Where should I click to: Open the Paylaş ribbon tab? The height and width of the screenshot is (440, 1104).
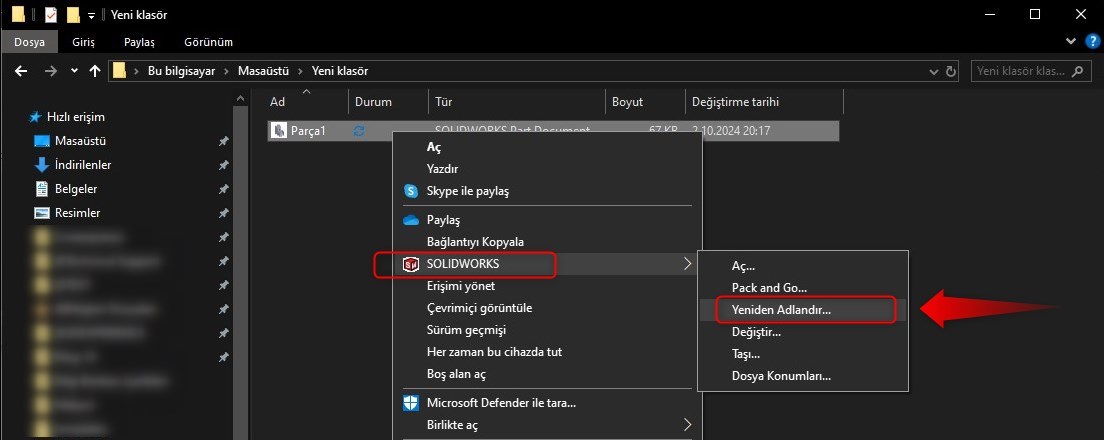coord(139,42)
